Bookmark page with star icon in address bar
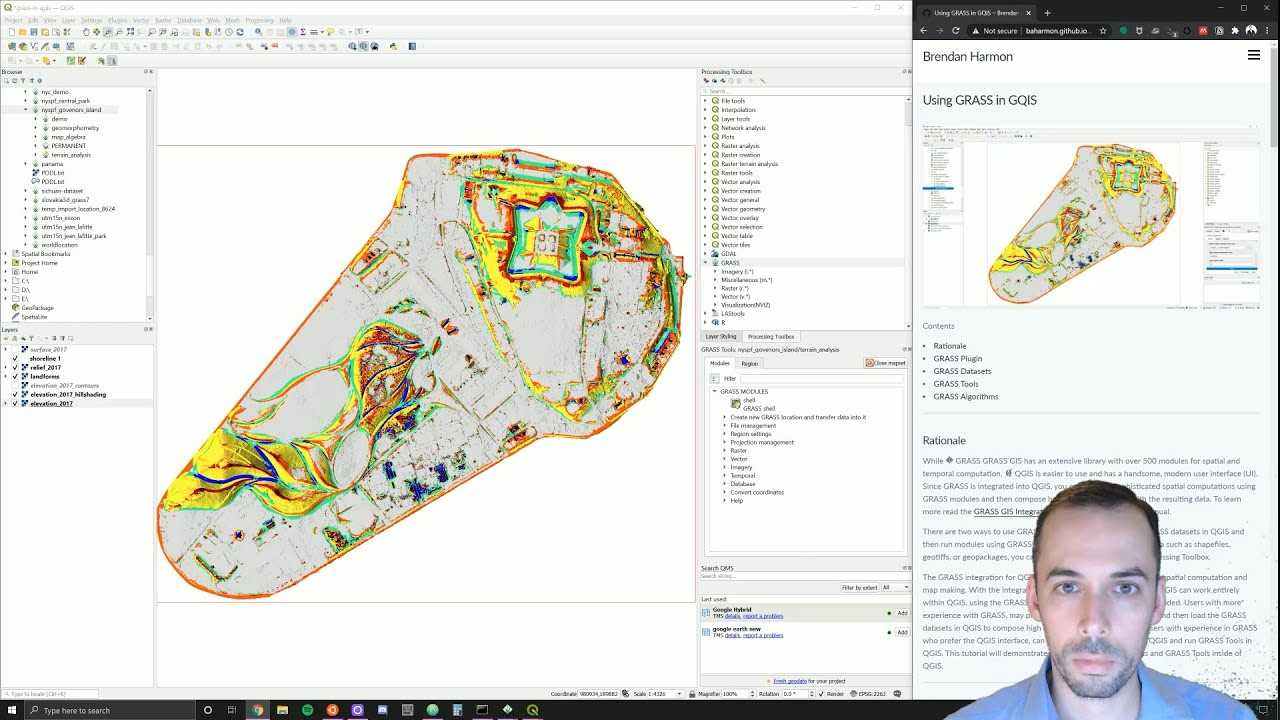 [1103, 31]
